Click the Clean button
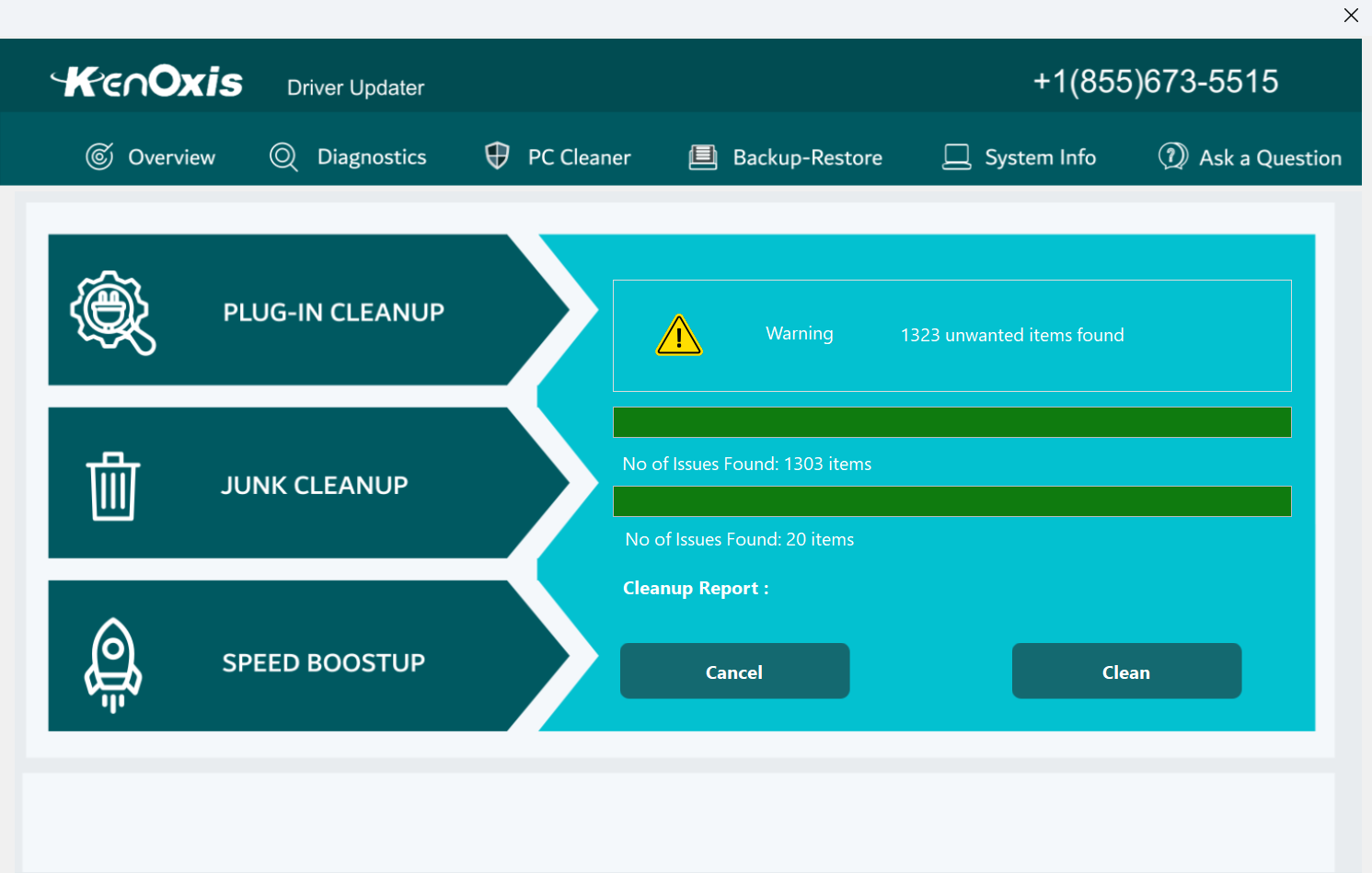The image size is (1372, 873). click(x=1126, y=671)
